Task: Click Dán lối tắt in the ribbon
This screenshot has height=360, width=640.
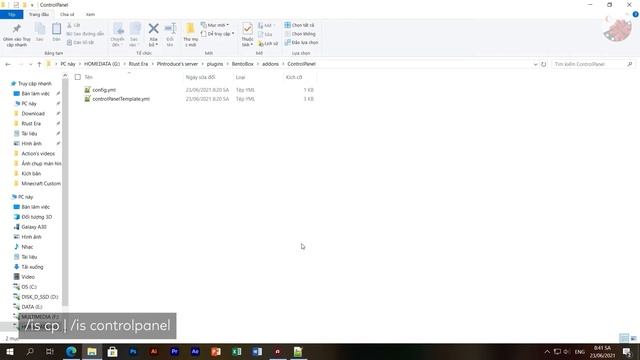Action: pyautogui.click(x=80, y=42)
